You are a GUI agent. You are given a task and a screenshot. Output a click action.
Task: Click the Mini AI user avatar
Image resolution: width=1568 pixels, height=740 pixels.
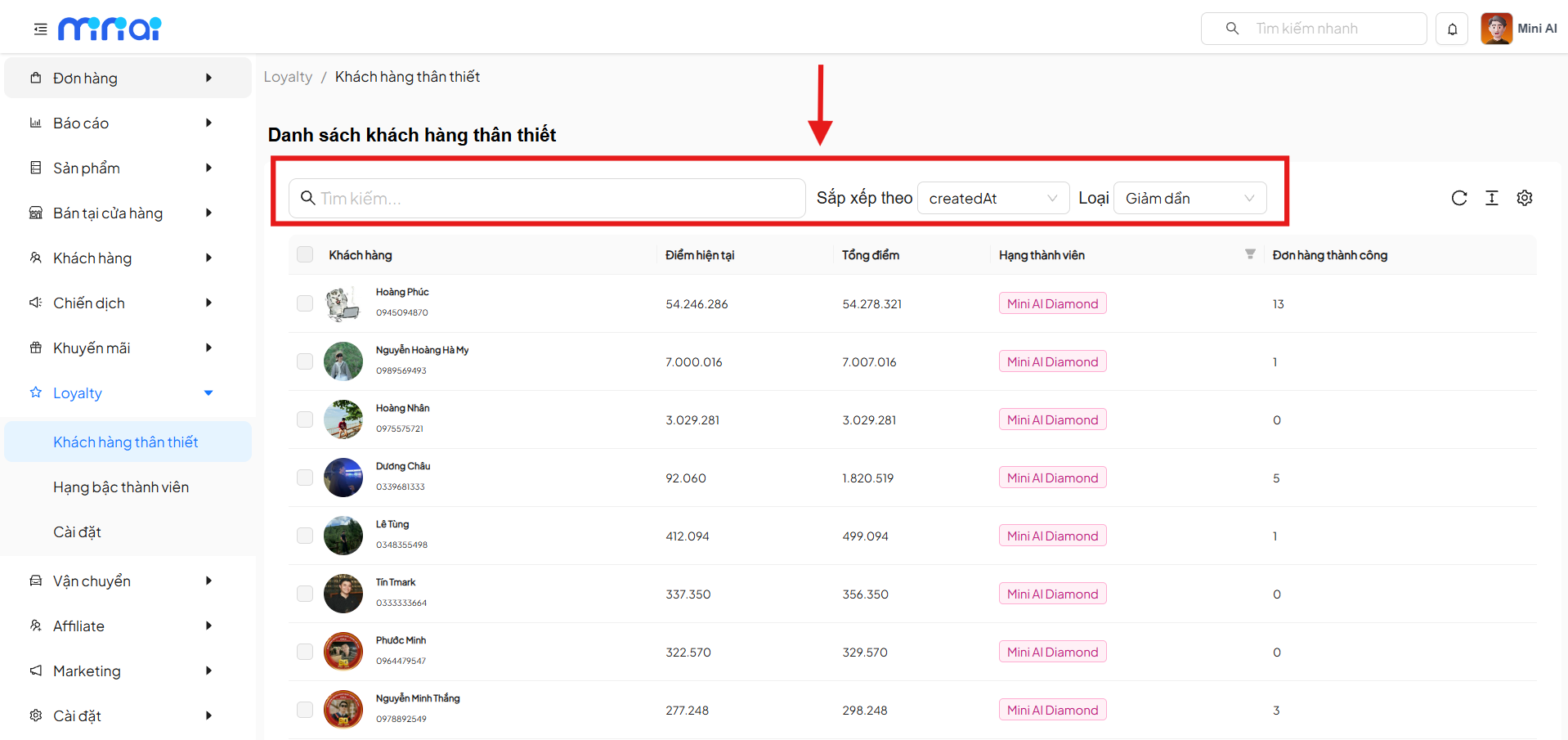click(x=1496, y=29)
